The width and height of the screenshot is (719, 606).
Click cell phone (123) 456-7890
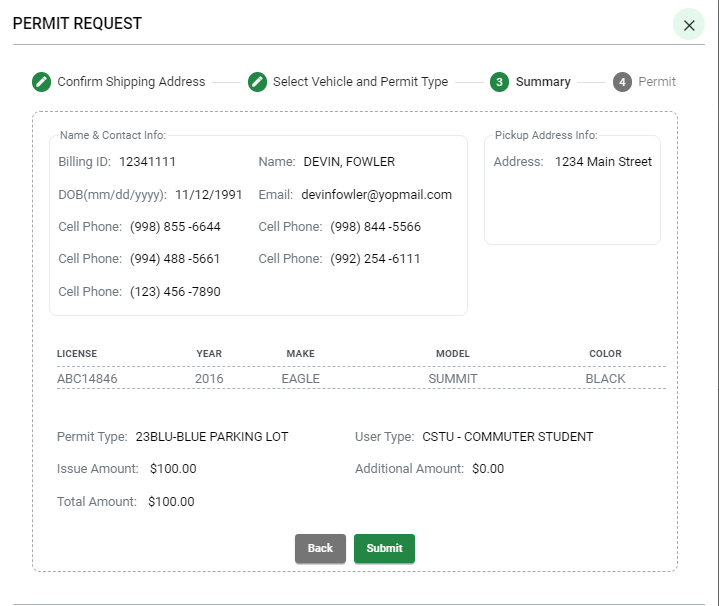pos(175,292)
